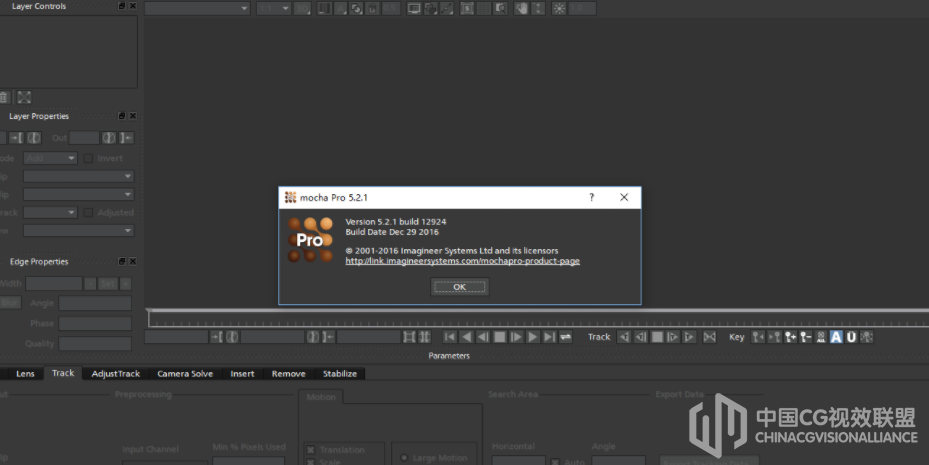Click the Edge Width input field
The height and width of the screenshot is (465, 929).
click(x=54, y=284)
